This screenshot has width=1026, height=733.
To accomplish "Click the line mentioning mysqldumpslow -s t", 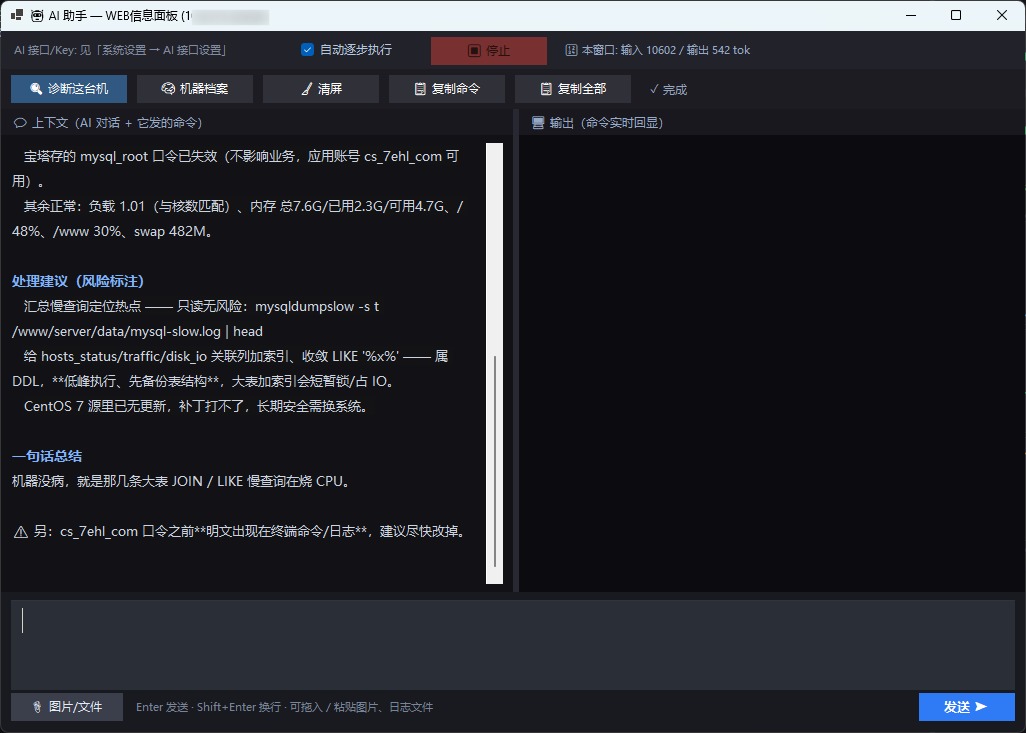I will (x=202, y=306).
